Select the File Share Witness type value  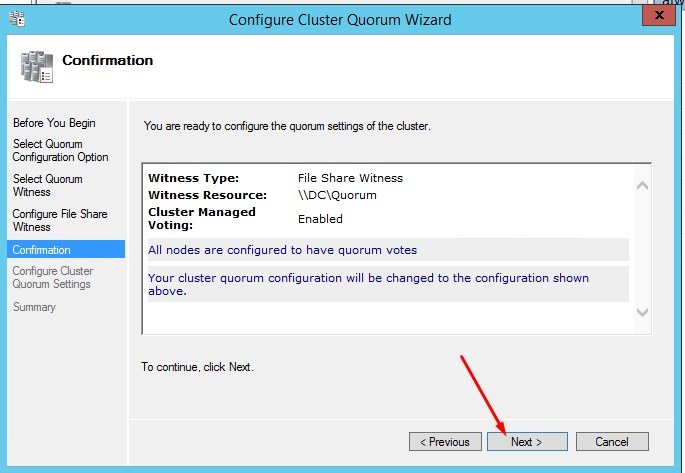point(350,178)
